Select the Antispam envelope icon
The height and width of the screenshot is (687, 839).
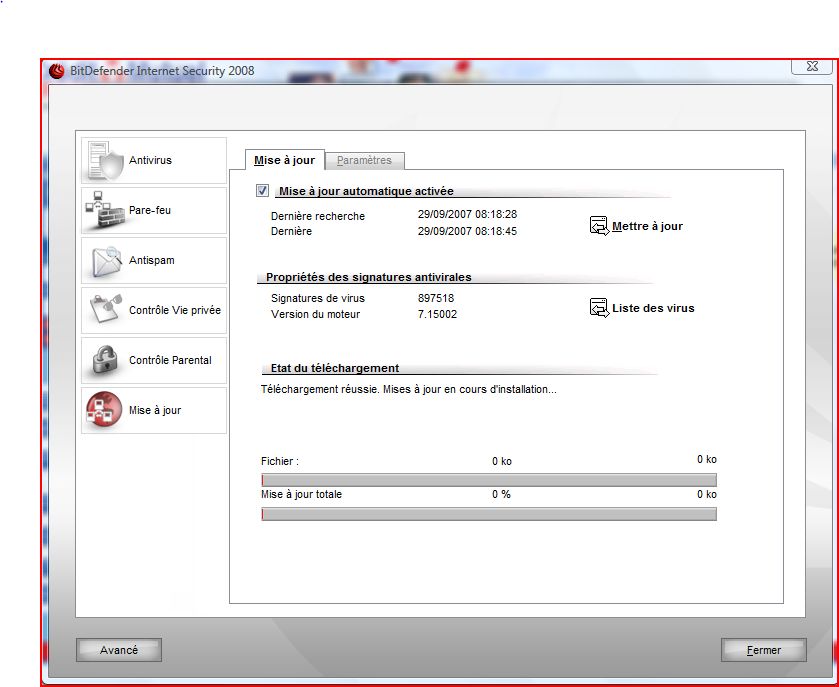click(x=106, y=261)
